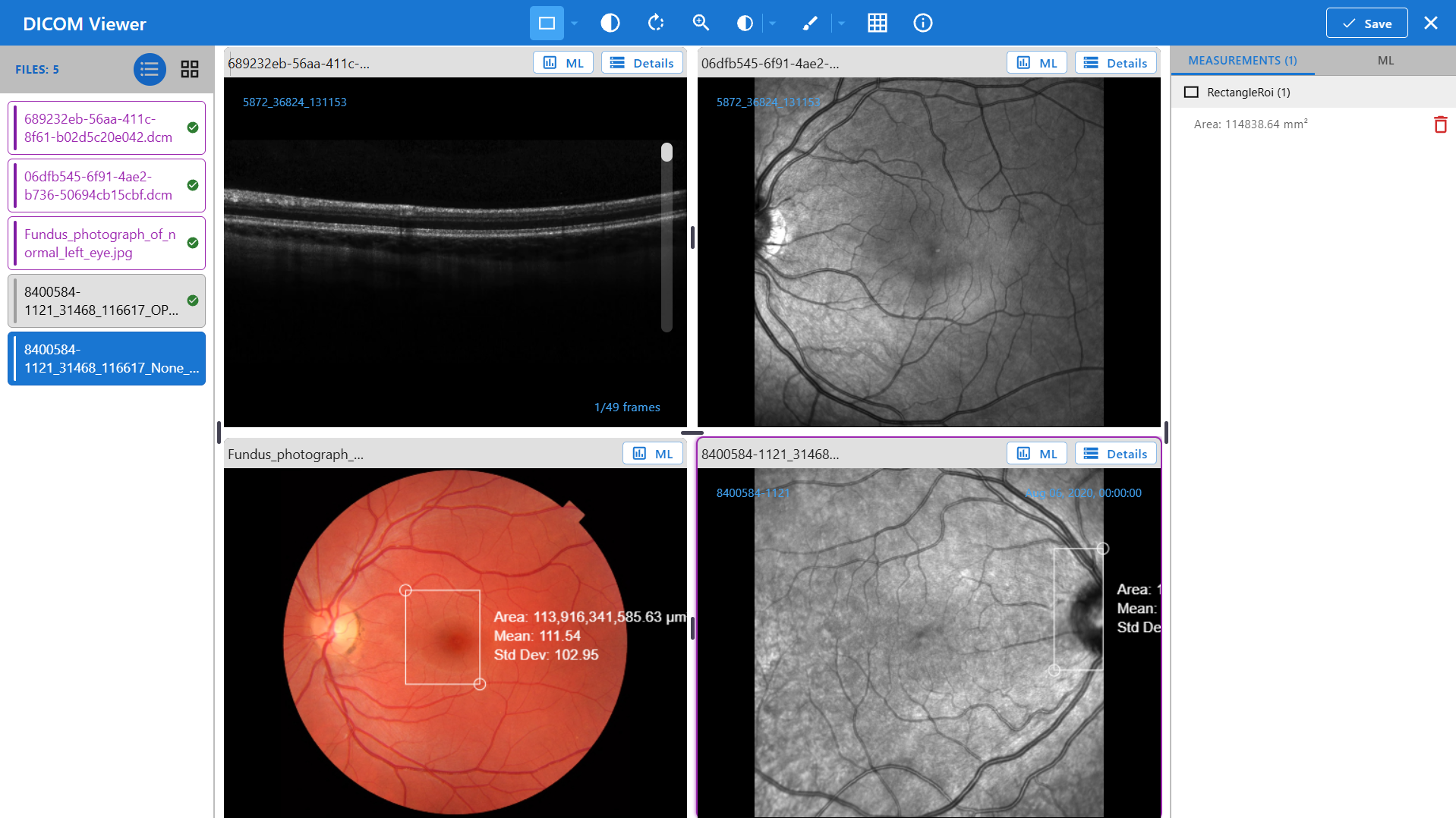Open the brush tool dropdown arrow

tap(841, 24)
